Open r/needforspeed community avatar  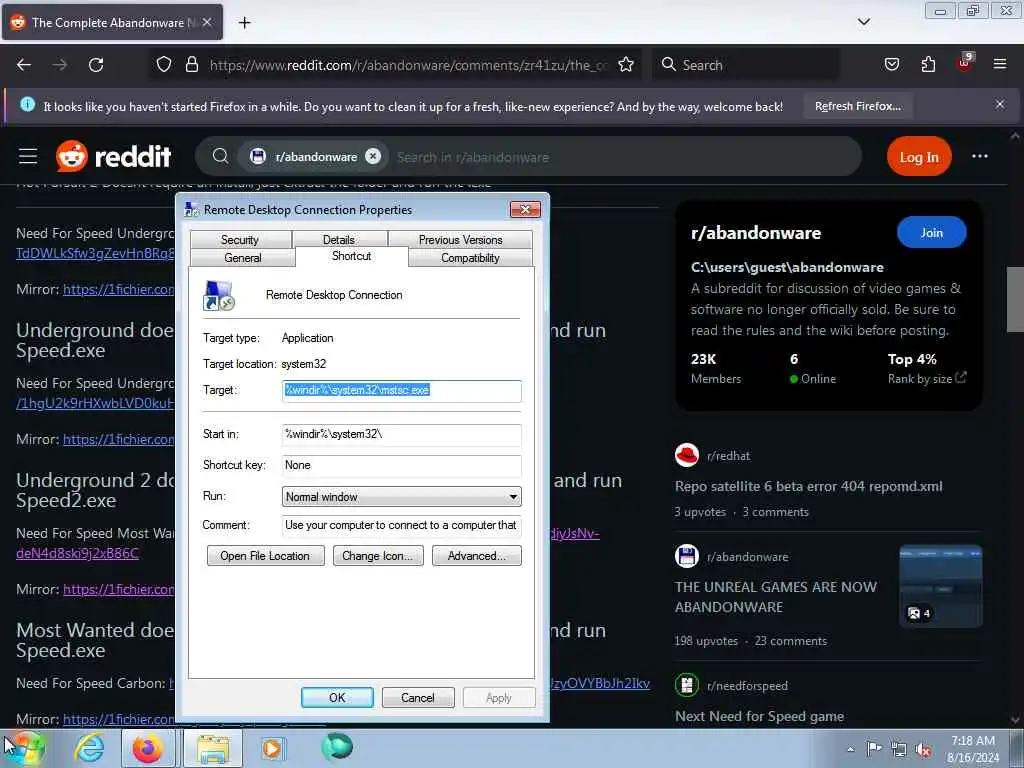click(x=687, y=685)
